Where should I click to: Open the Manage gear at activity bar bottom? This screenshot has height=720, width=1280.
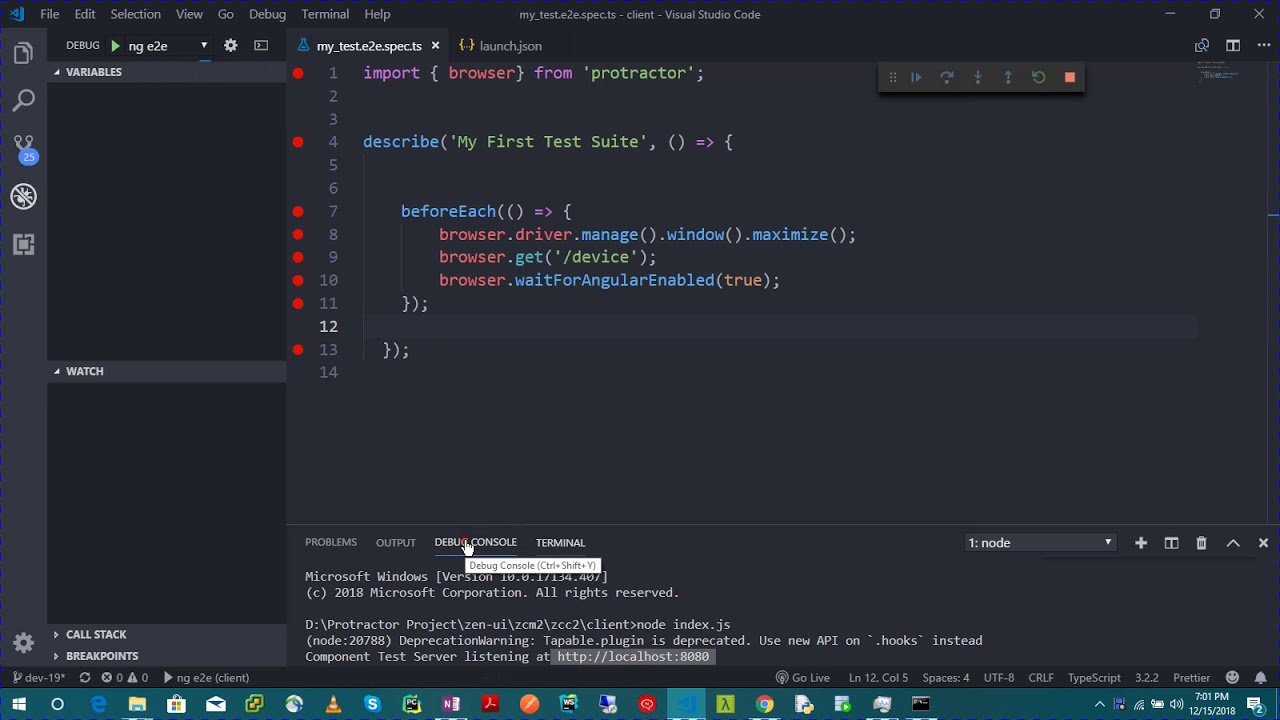point(23,642)
